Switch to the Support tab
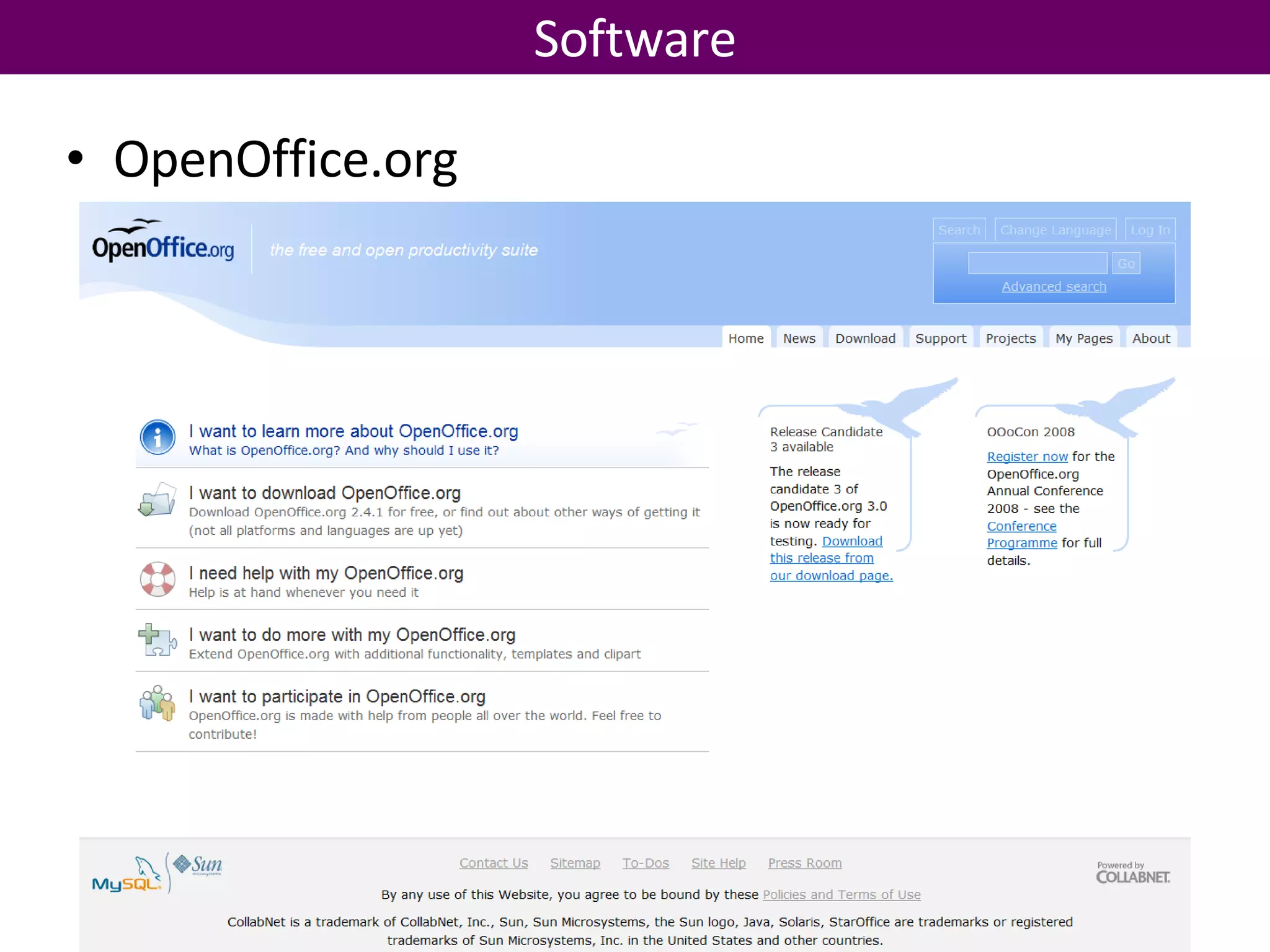Viewport: 1270px width, 952px height. pos(940,338)
